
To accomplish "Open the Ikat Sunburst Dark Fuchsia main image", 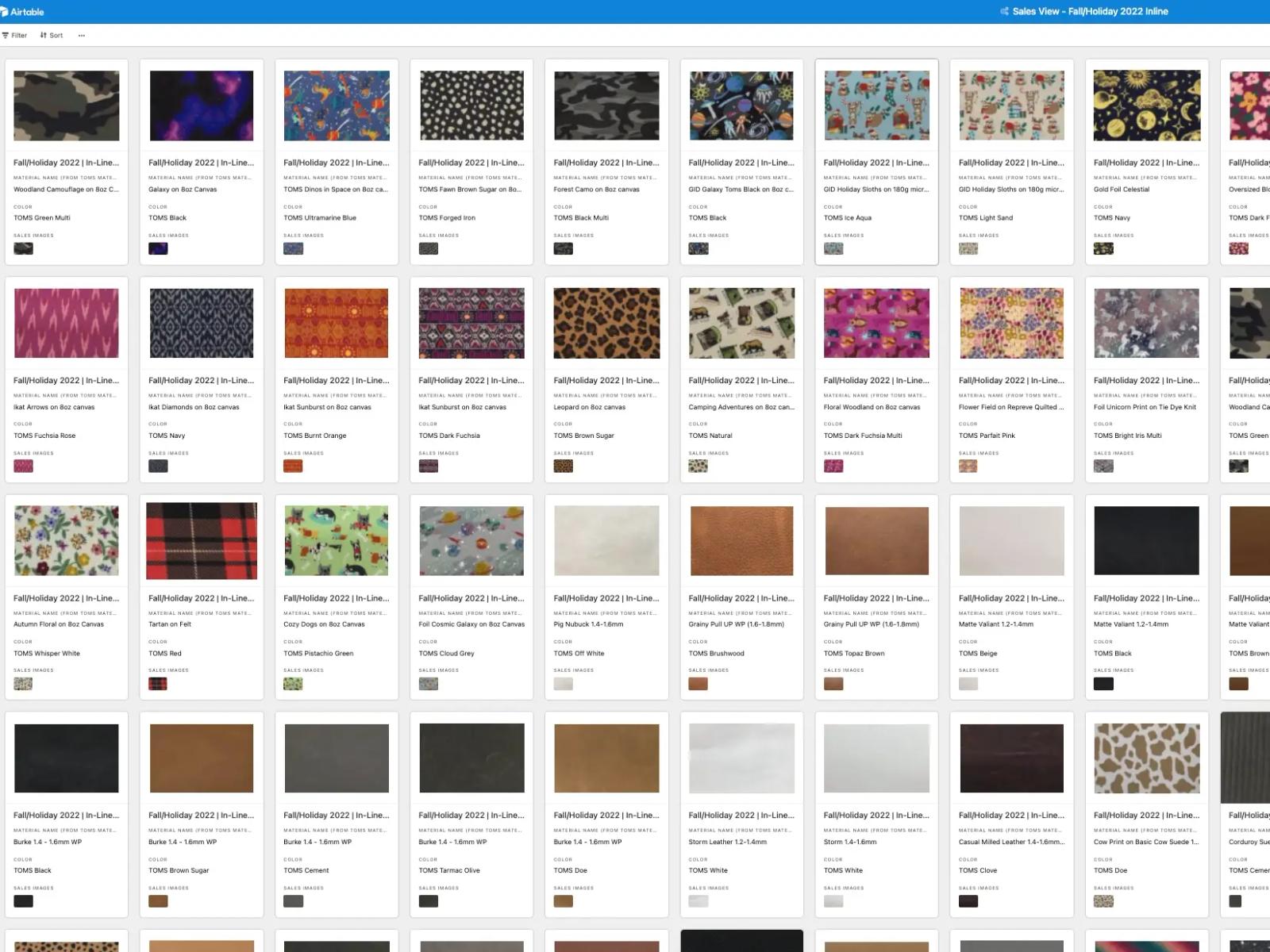I will (x=471, y=323).
